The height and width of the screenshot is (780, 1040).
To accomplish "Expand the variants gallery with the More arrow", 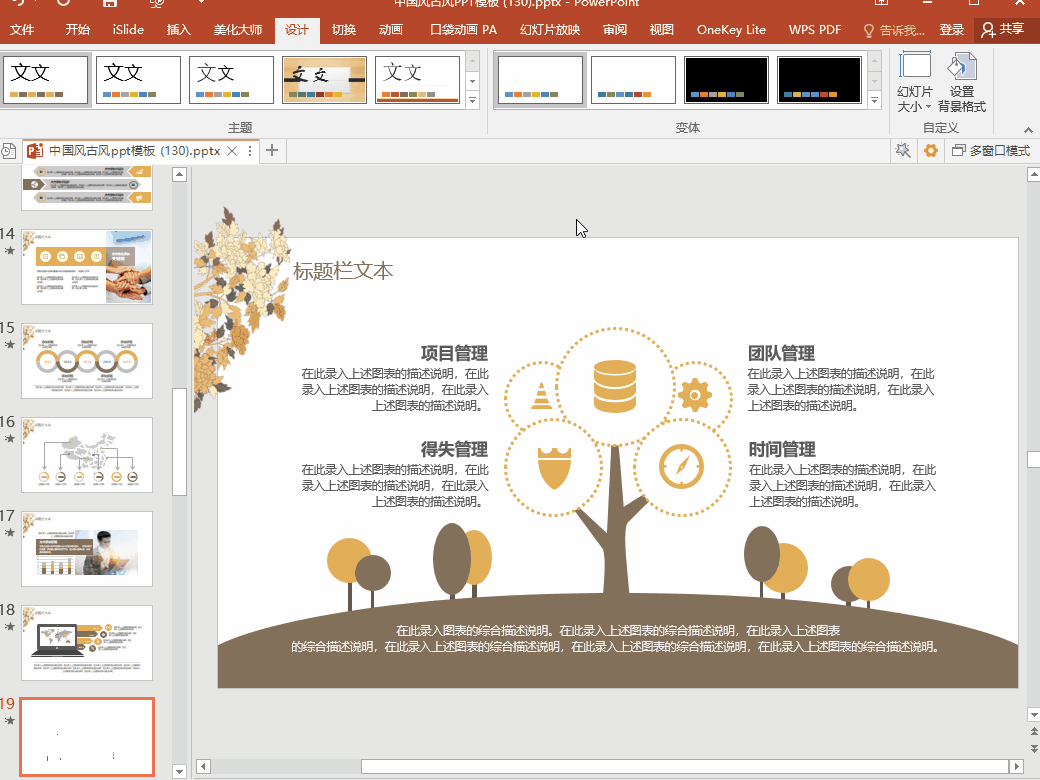I will click(x=875, y=100).
